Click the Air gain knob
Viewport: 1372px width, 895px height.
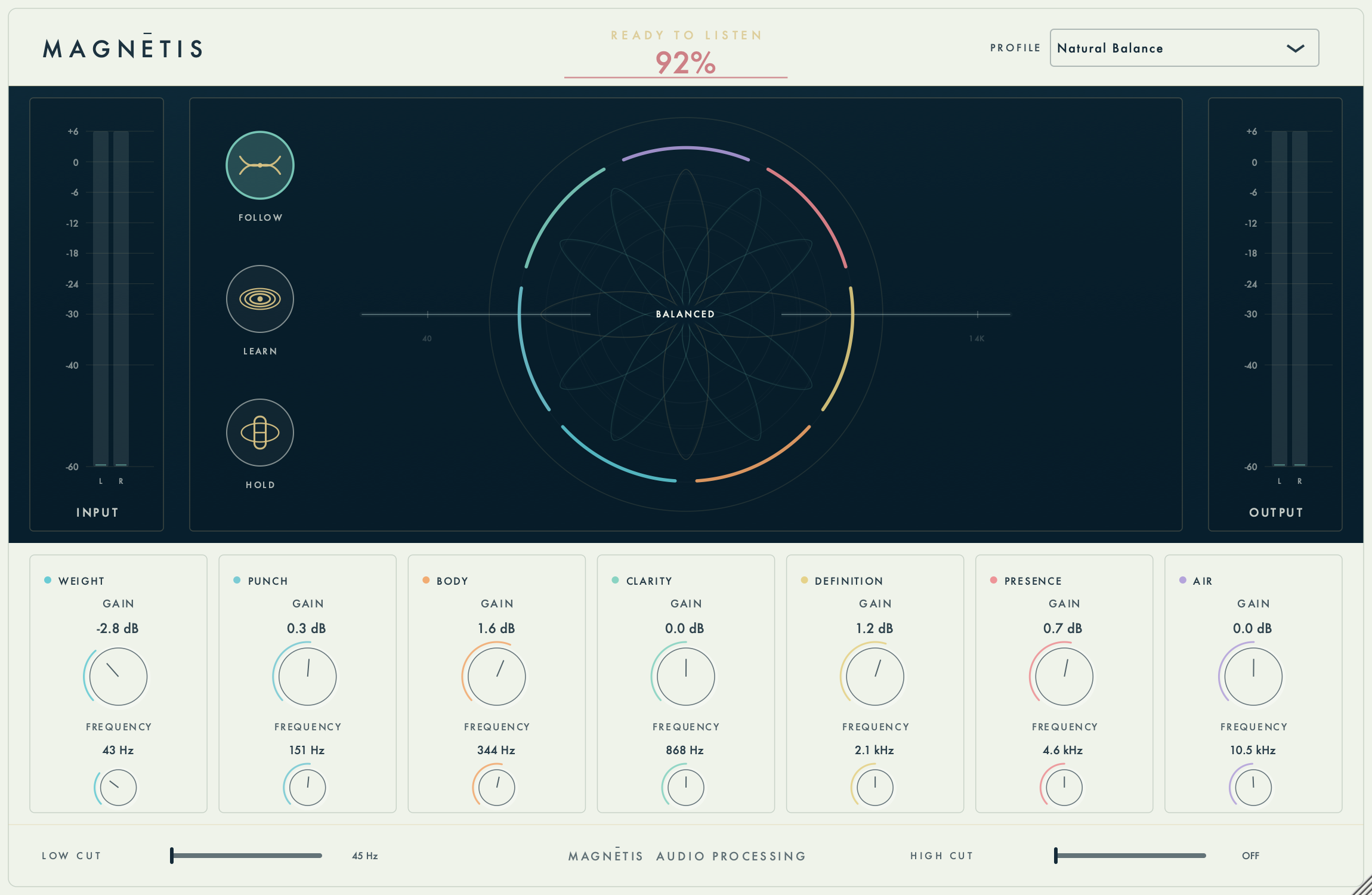tap(1253, 677)
